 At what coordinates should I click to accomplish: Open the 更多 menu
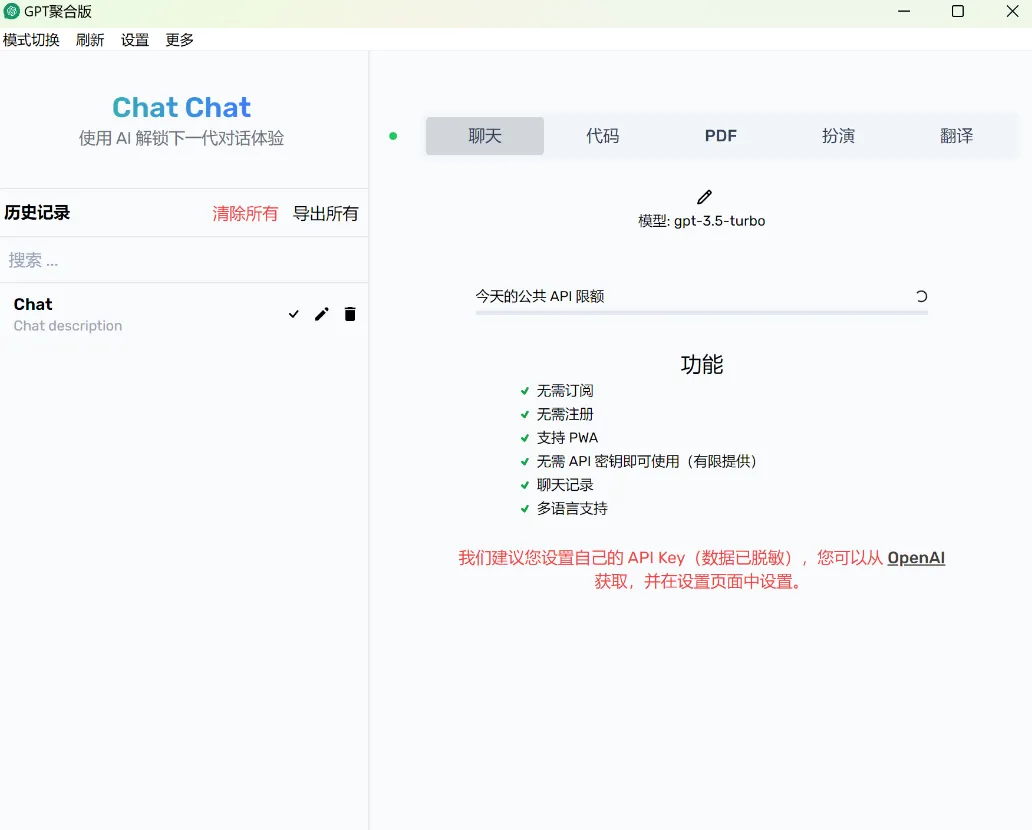[179, 40]
